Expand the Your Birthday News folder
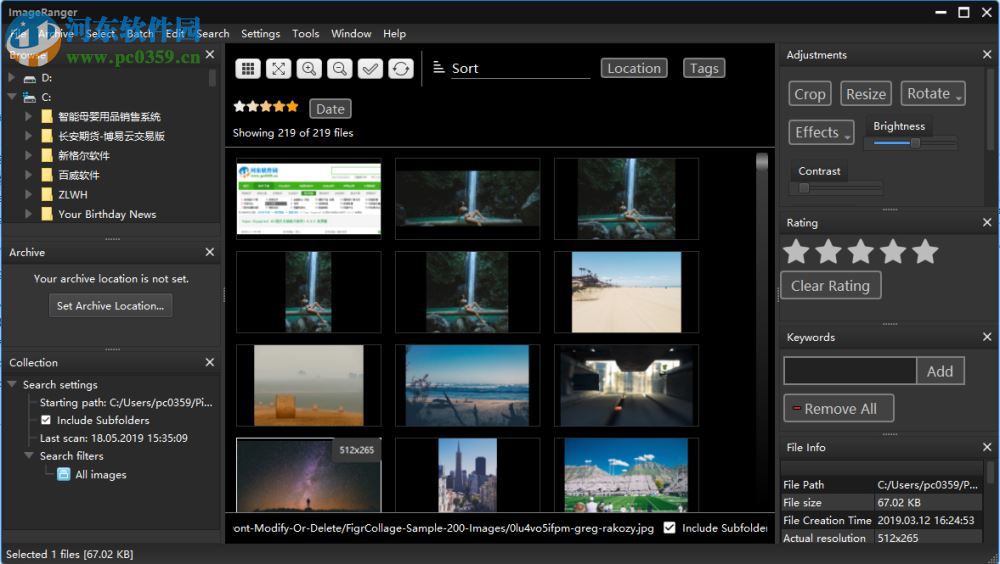 [x=28, y=214]
